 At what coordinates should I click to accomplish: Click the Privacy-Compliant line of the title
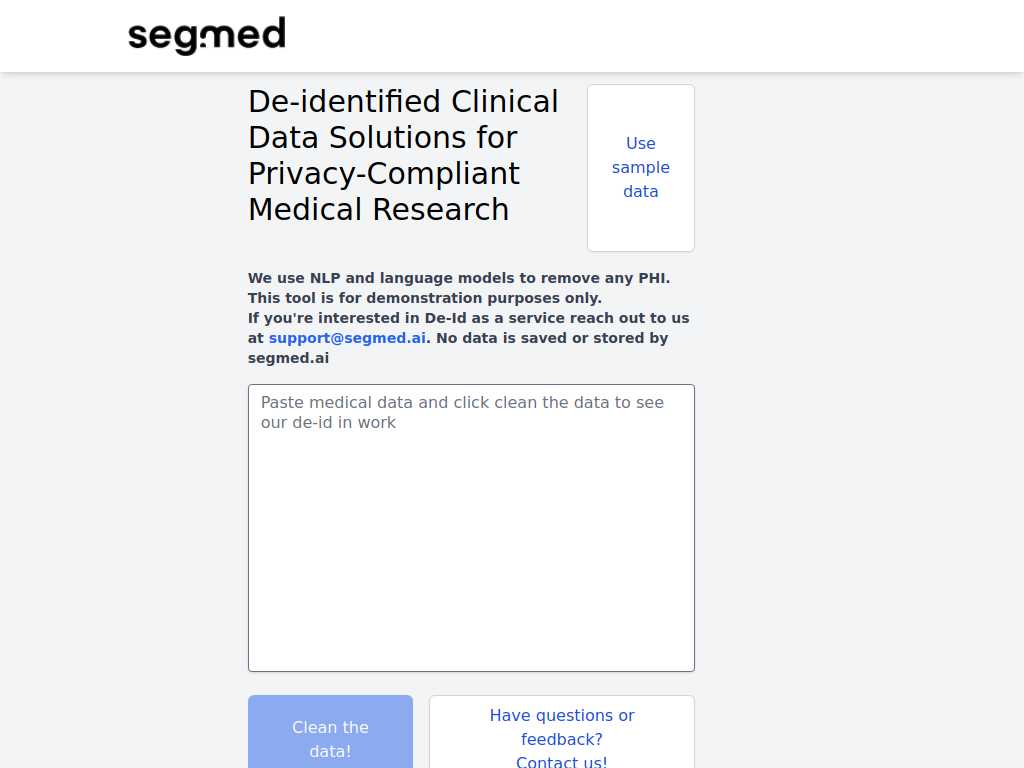384,174
